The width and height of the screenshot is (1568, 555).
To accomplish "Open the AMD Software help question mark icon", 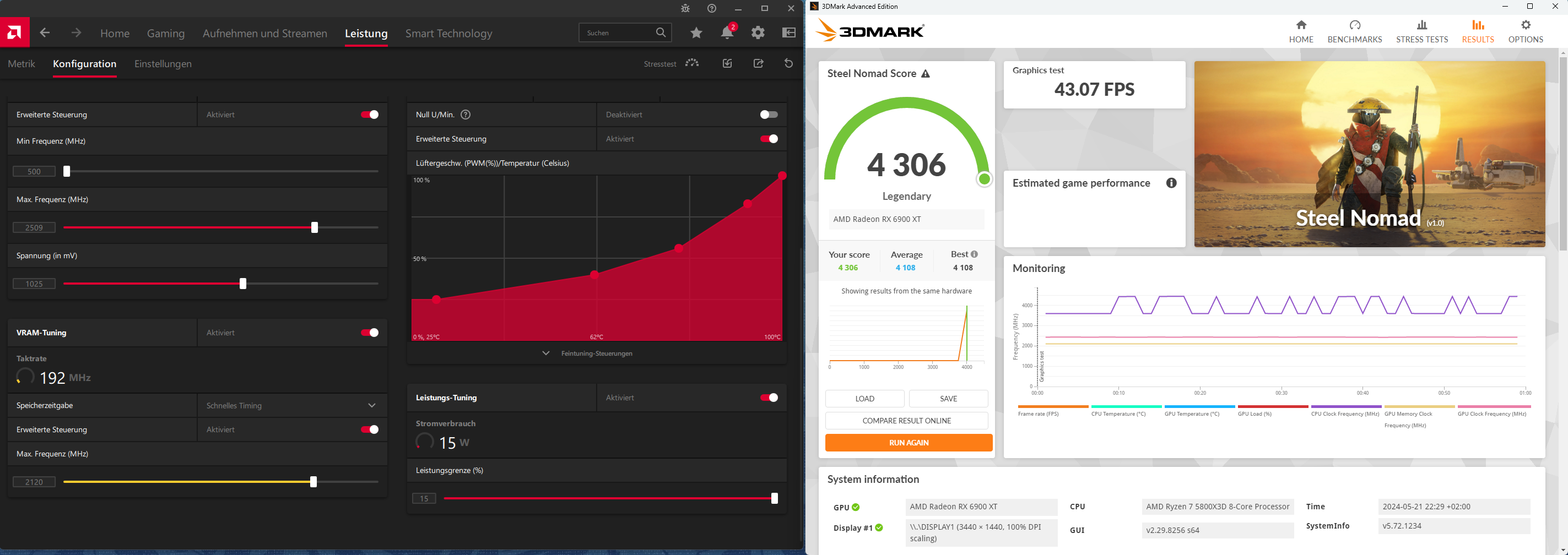I will [712, 8].
